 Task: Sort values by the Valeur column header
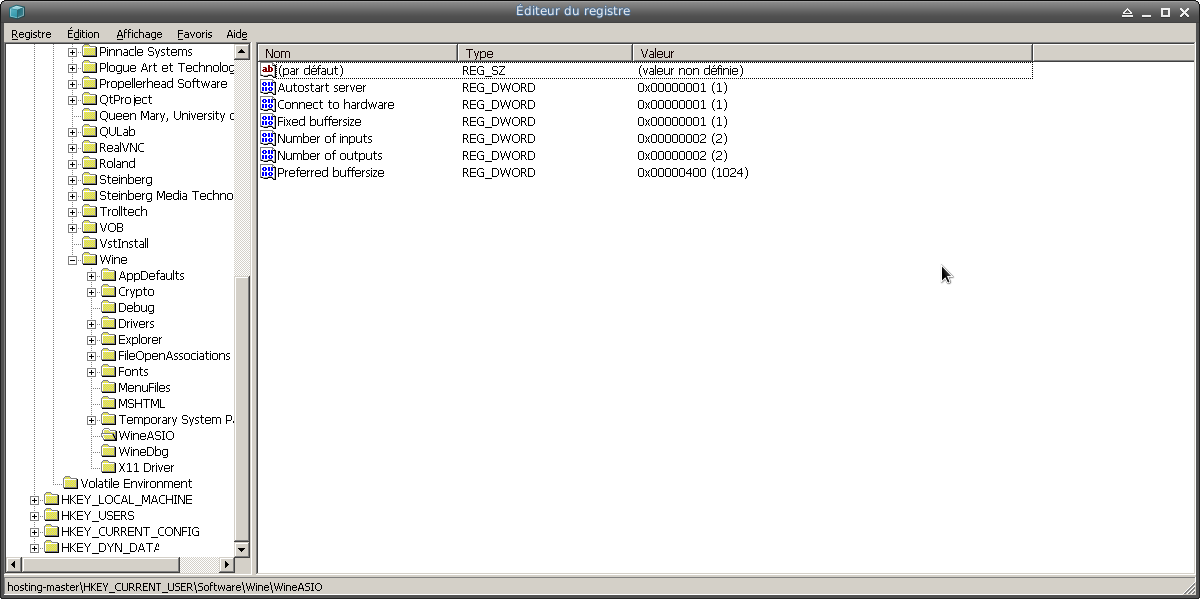(832, 53)
